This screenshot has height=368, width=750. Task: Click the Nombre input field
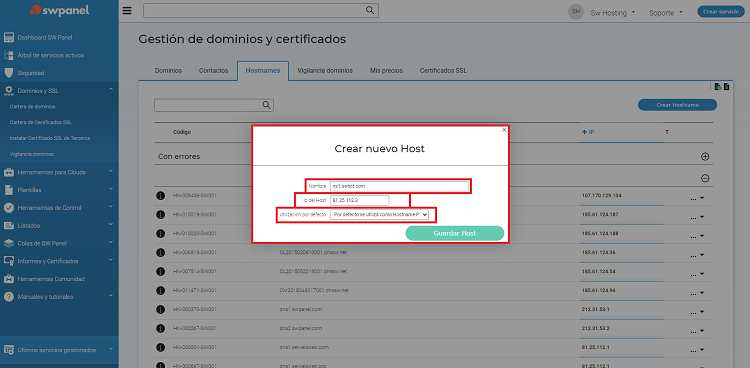pos(399,186)
